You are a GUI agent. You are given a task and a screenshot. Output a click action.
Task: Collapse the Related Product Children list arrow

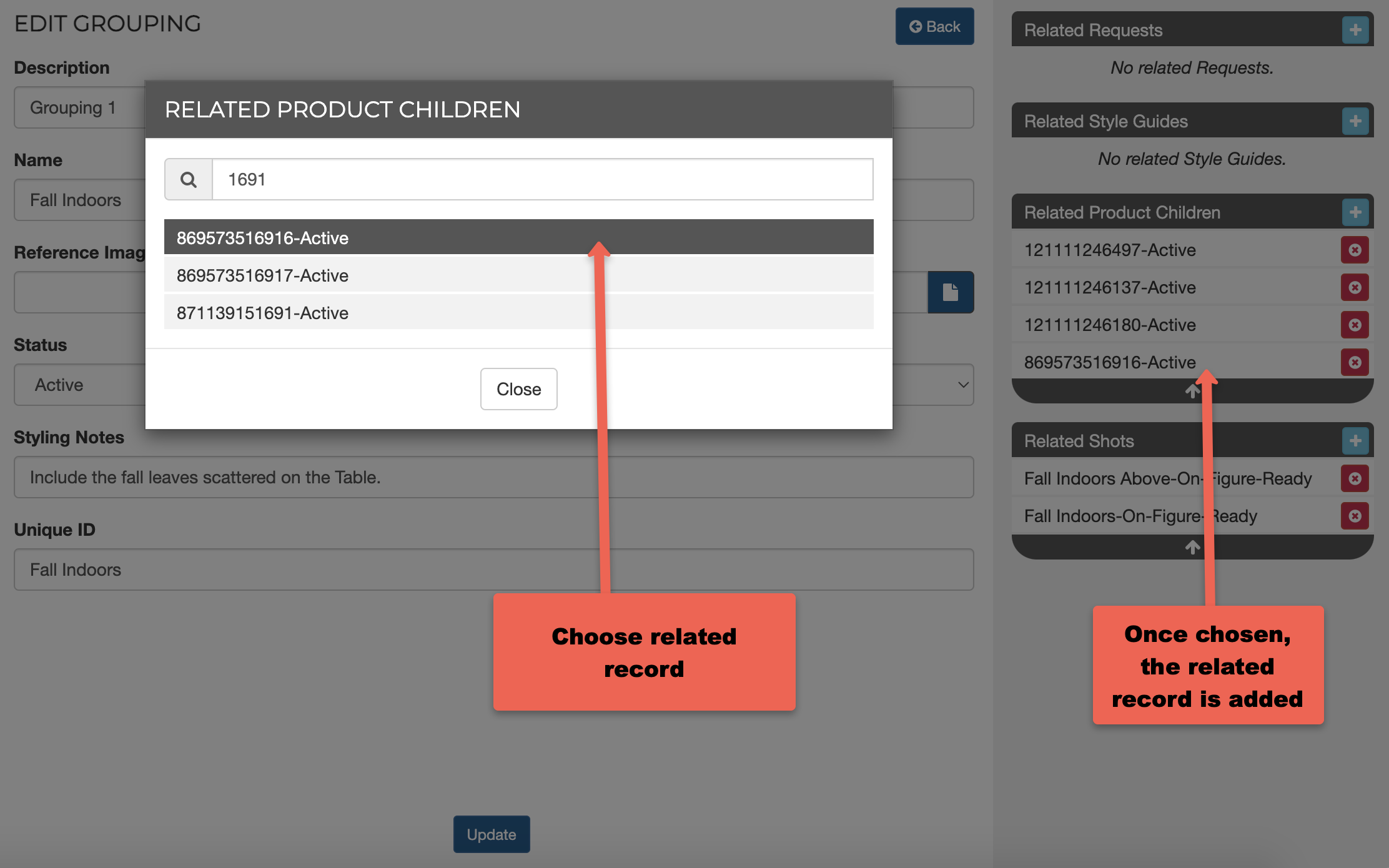[1192, 392]
